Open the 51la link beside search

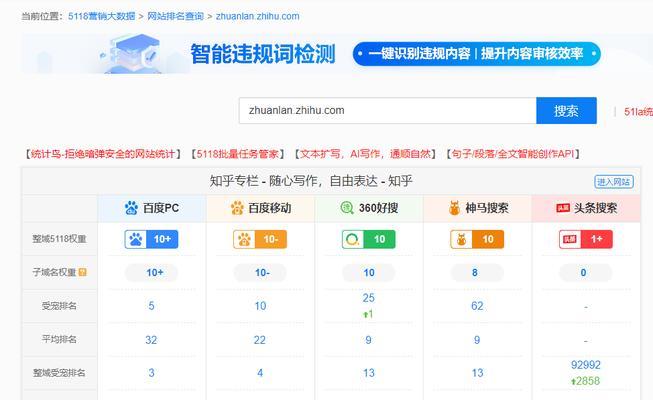638,112
